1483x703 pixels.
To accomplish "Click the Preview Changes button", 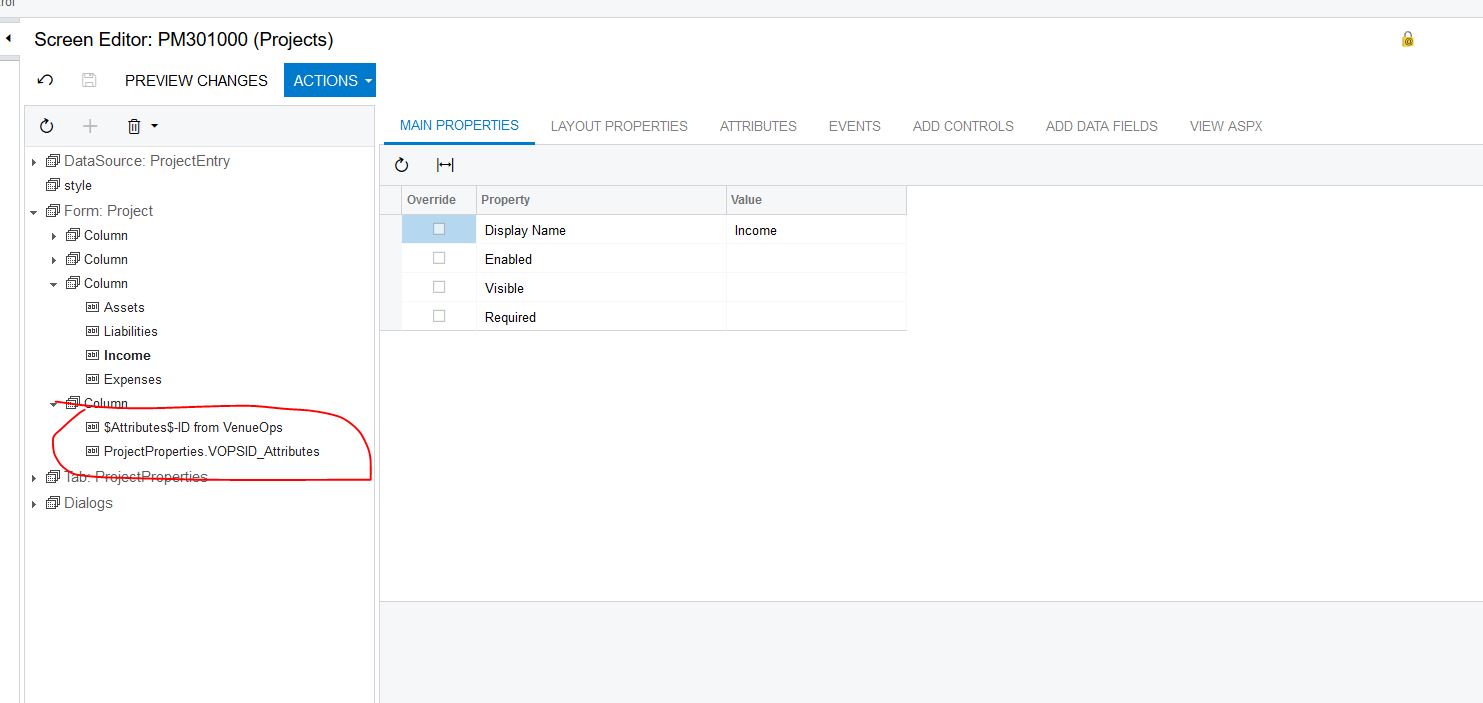I will point(196,80).
